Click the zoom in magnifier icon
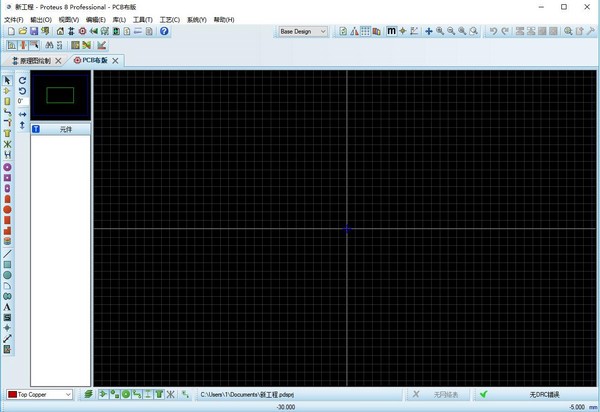The width and height of the screenshot is (600, 412). pyautogui.click(x=440, y=31)
